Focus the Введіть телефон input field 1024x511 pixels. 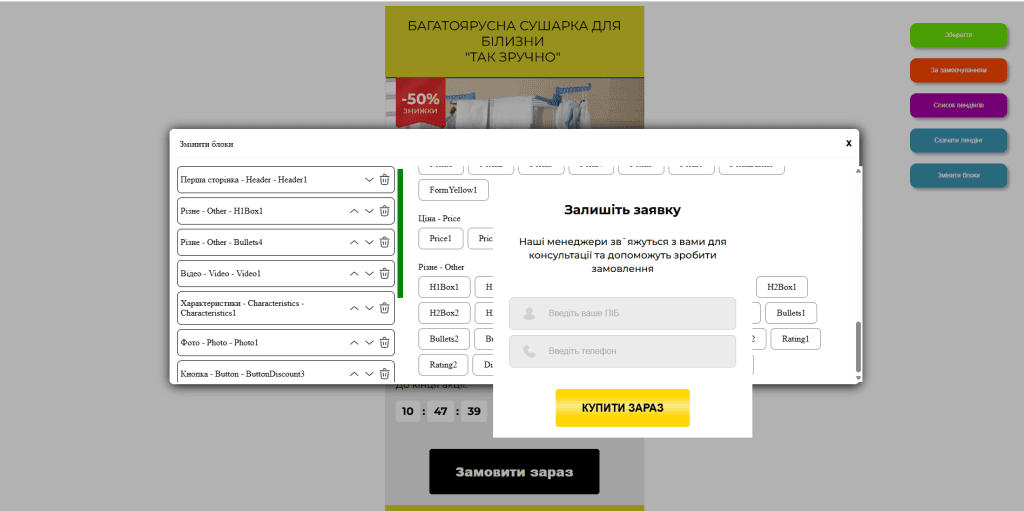[x=622, y=352]
